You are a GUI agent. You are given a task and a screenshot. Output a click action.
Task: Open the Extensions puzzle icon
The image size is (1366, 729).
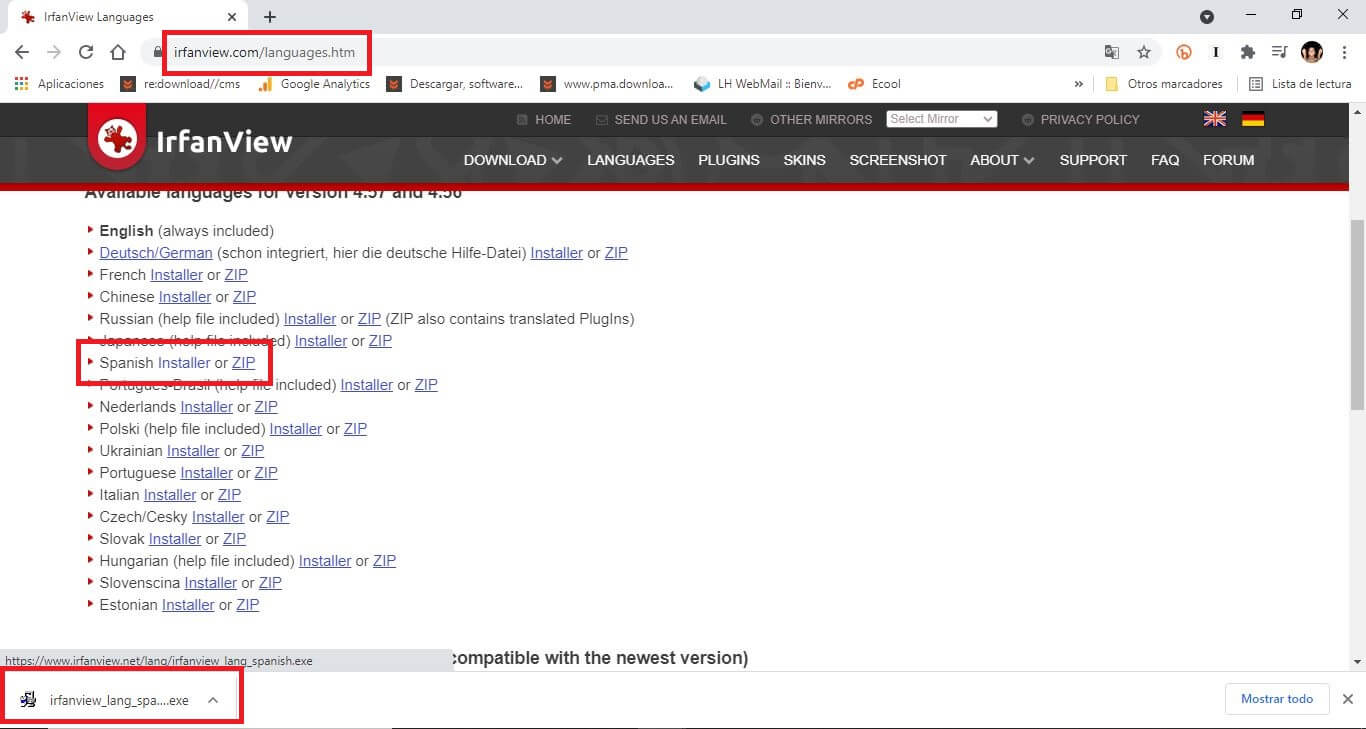point(1247,52)
